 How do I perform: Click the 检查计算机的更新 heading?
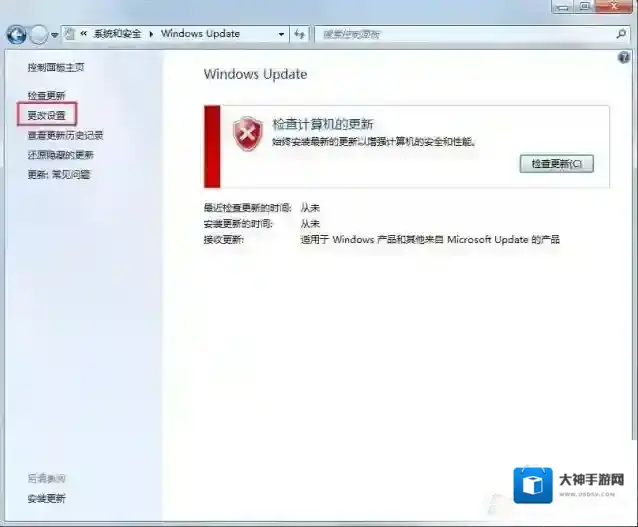pyautogui.click(x=323, y=124)
